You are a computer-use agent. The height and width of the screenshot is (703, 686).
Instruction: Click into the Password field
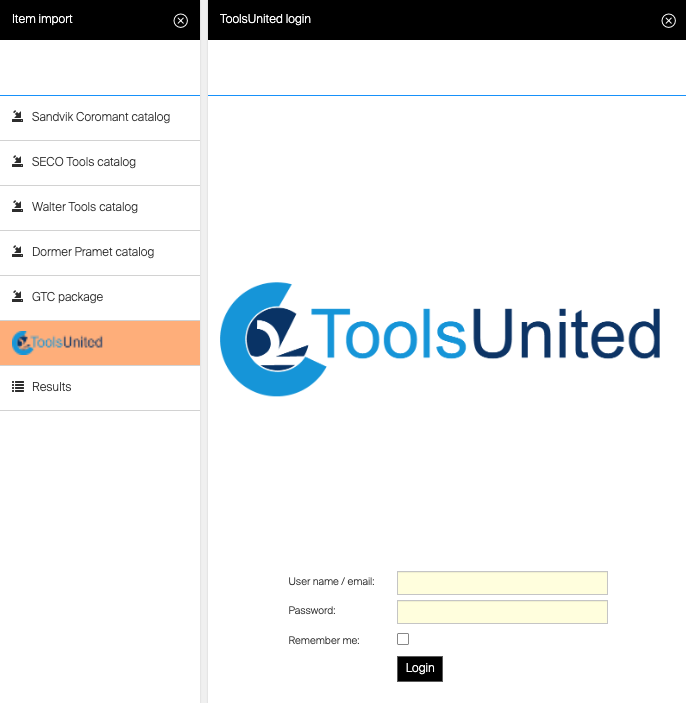coord(502,612)
